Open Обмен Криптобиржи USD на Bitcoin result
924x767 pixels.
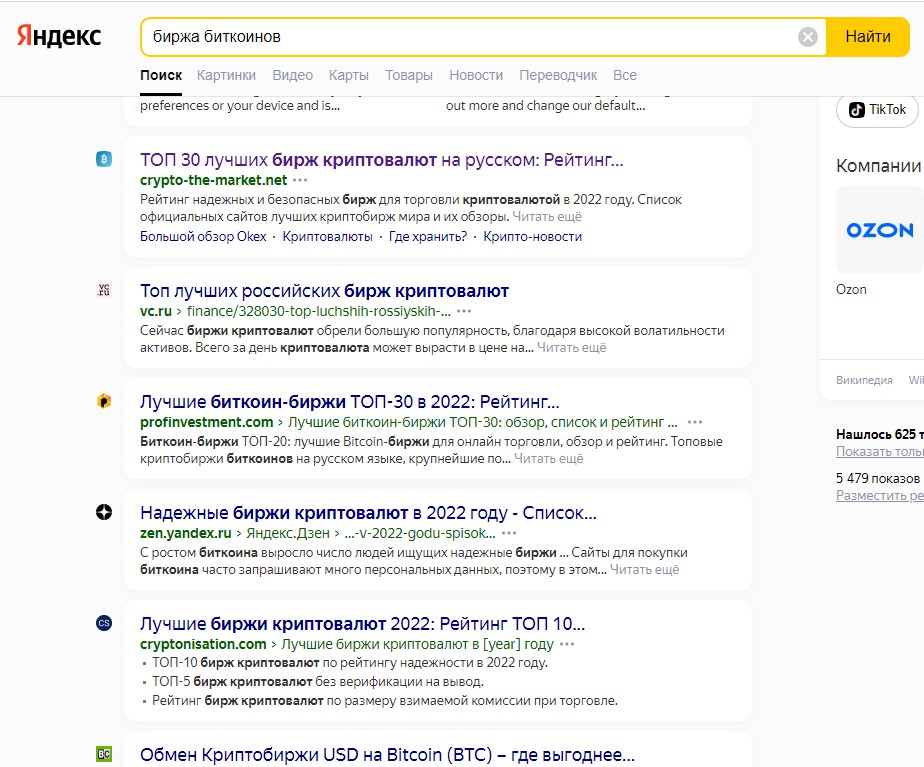pos(387,755)
